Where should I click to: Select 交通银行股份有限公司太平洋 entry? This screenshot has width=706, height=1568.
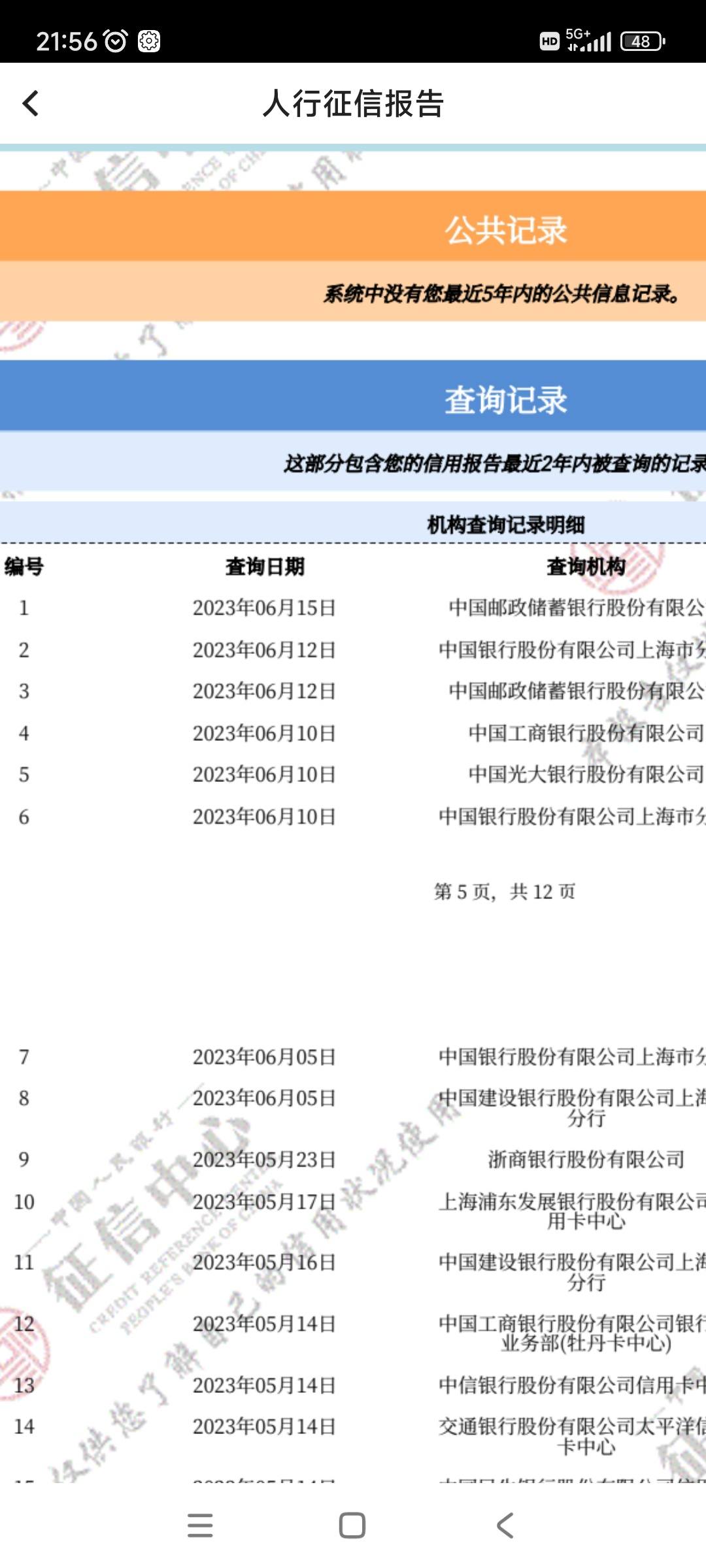pos(573,1435)
